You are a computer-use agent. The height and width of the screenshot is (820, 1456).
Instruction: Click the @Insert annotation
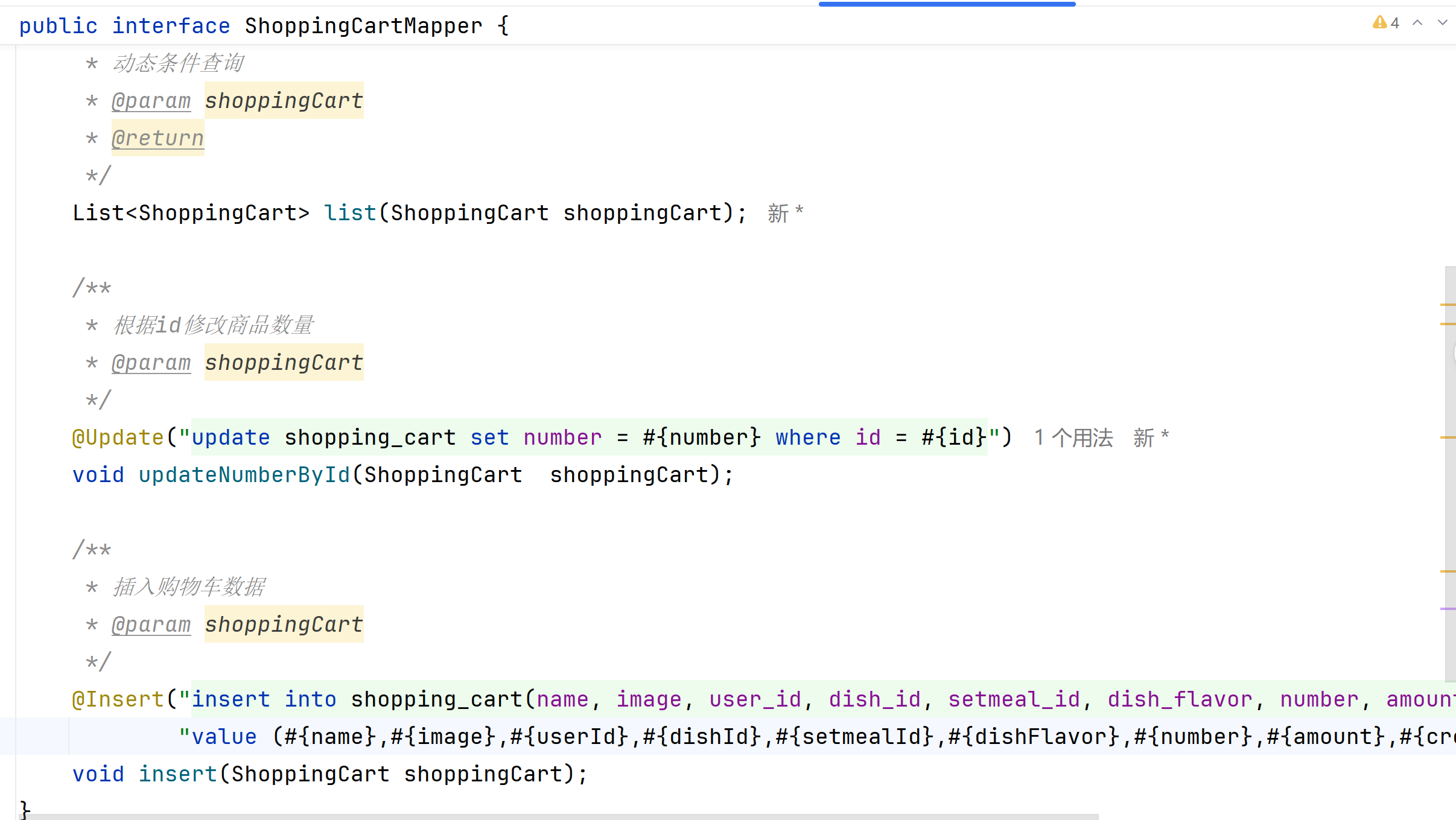[x=118, y=699]
